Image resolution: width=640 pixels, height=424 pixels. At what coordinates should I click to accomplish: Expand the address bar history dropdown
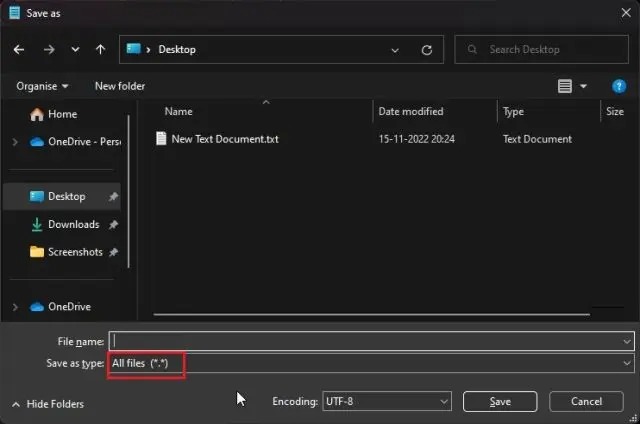(395, 51)
